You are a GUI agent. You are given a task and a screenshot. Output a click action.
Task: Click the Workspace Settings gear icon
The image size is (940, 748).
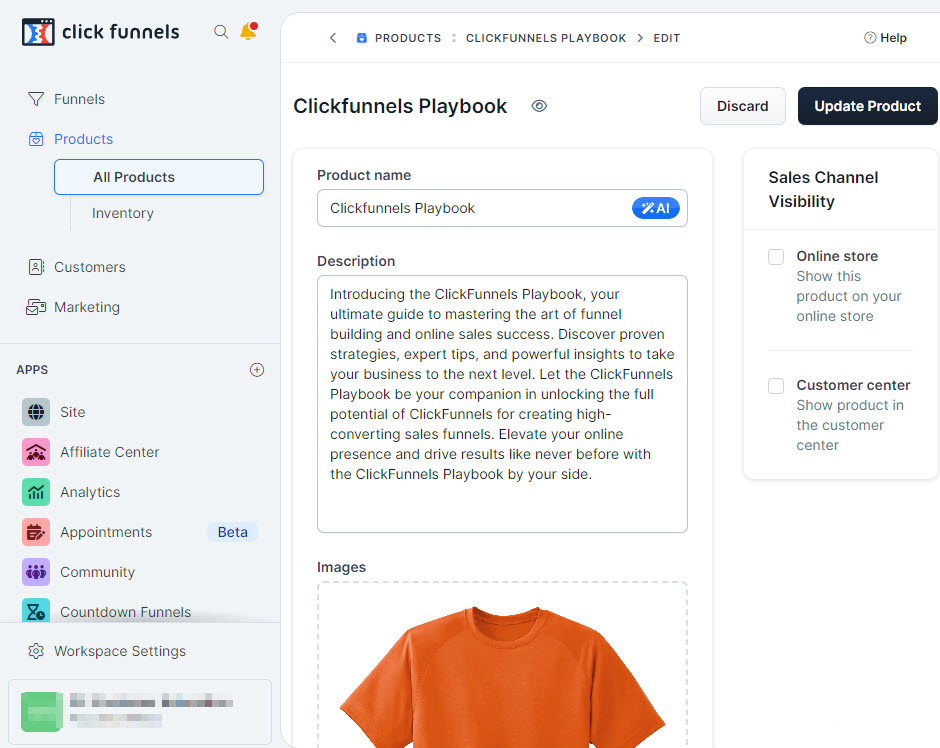pyautogui.click(x=36, y=651)
